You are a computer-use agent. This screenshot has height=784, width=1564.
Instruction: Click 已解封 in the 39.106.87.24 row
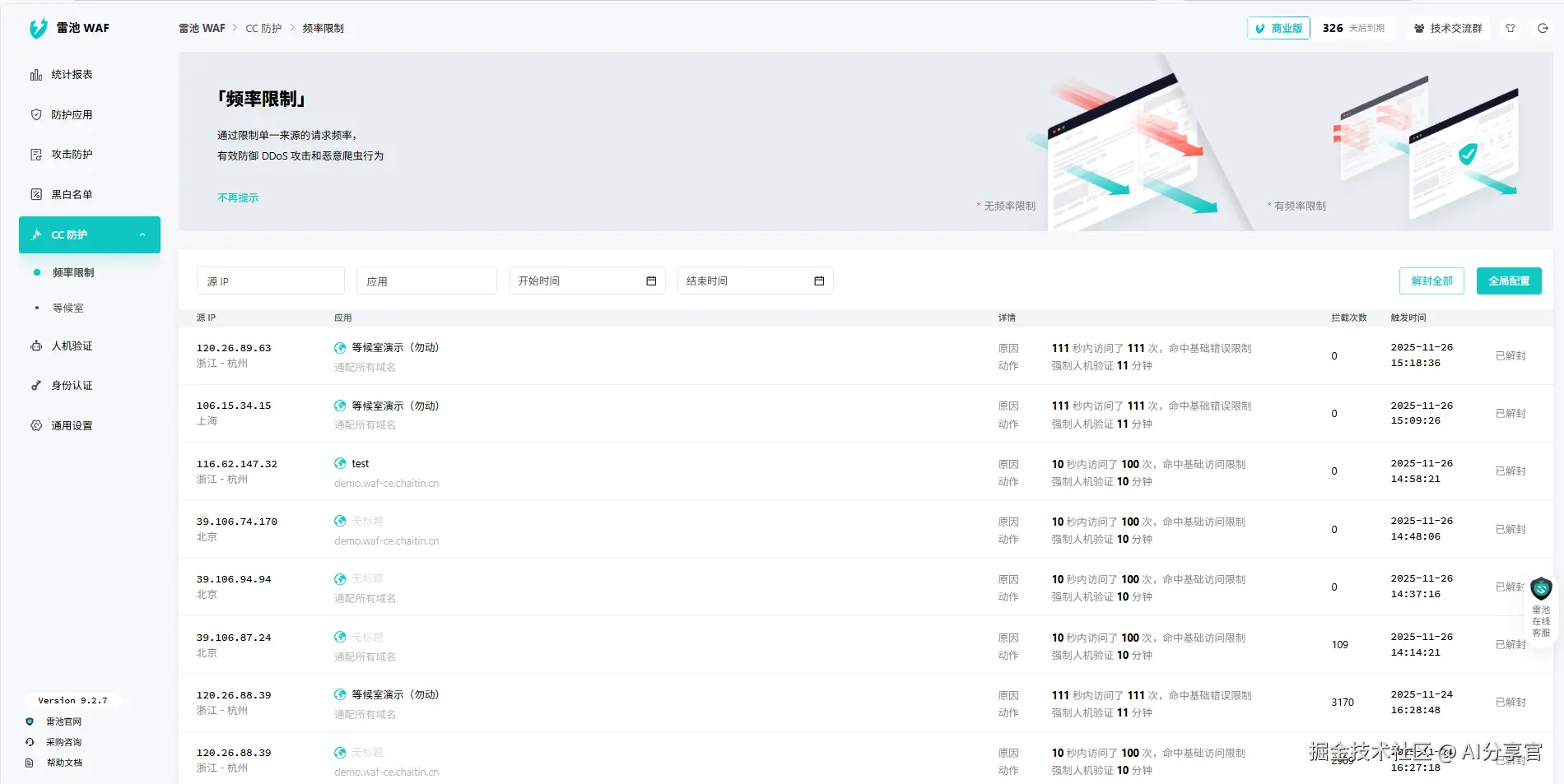click(x=1510, y=645)
